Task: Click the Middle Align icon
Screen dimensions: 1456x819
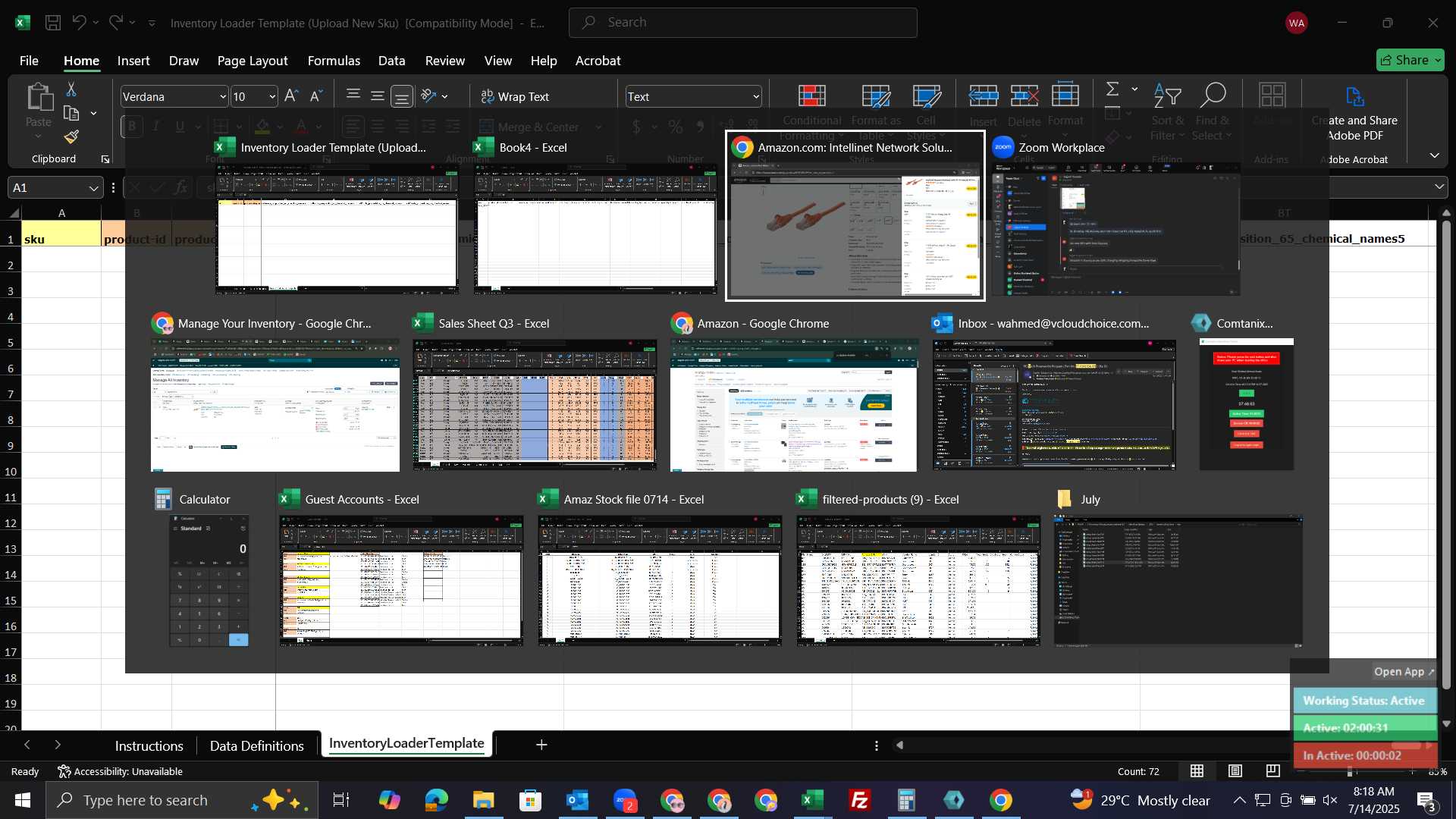Action: 378,96
